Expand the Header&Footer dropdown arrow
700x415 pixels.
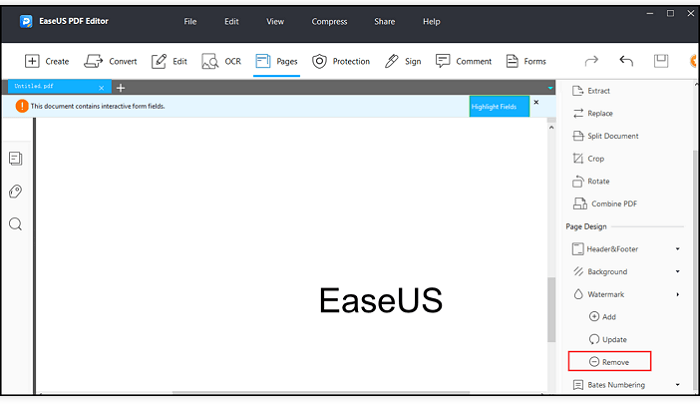coord(677,249)
